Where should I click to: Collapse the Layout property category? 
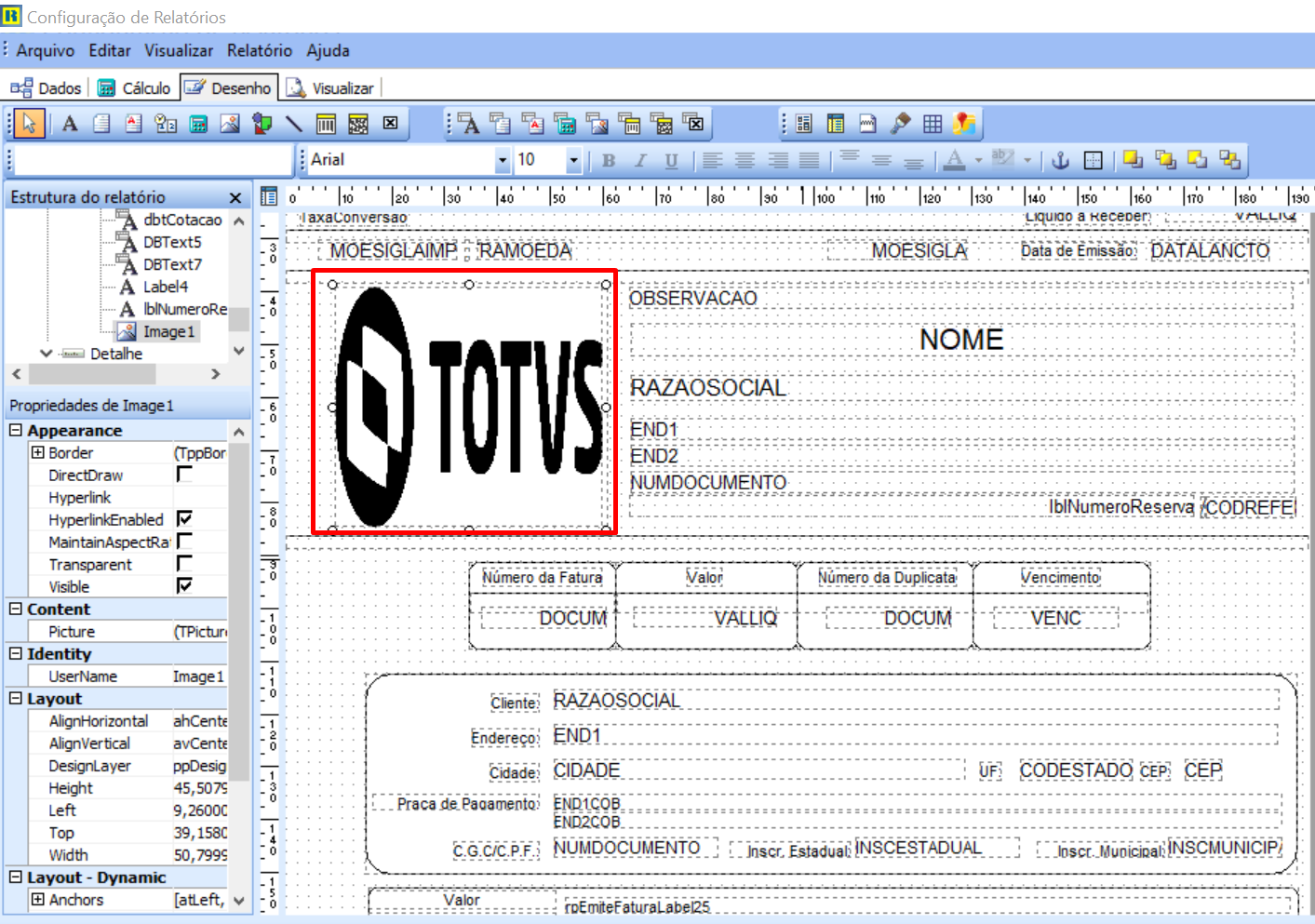coord(16,698)
